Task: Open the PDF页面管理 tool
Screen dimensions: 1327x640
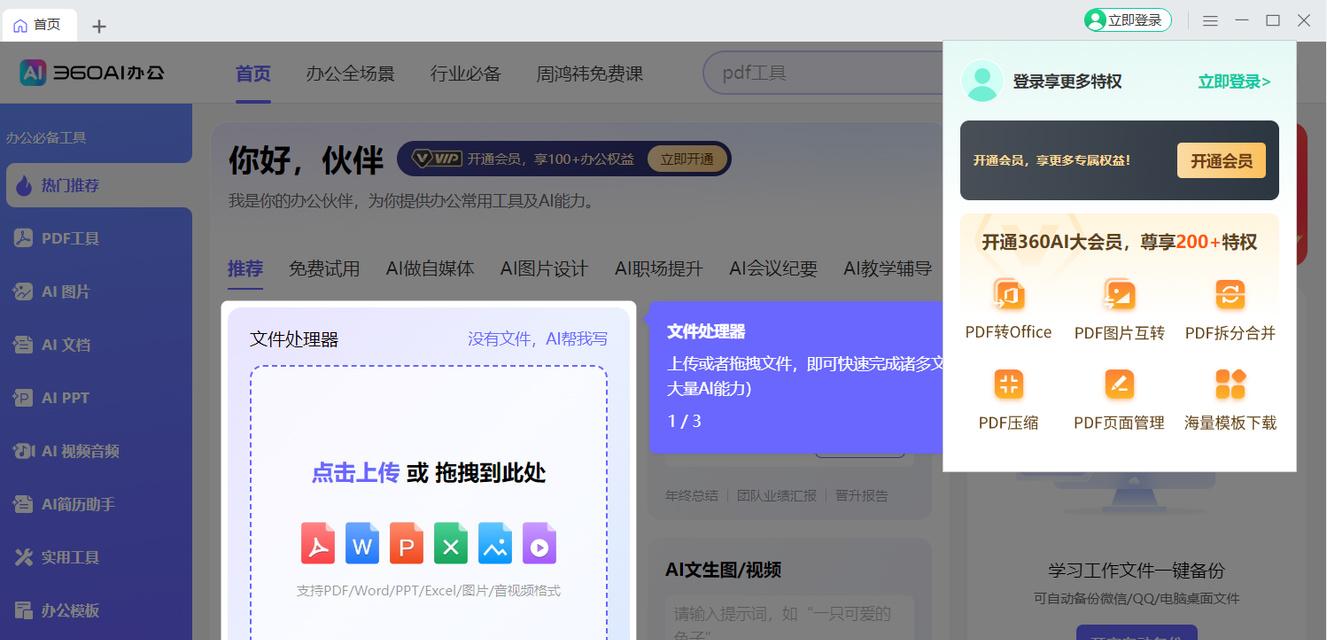Action: point(1119,399)
